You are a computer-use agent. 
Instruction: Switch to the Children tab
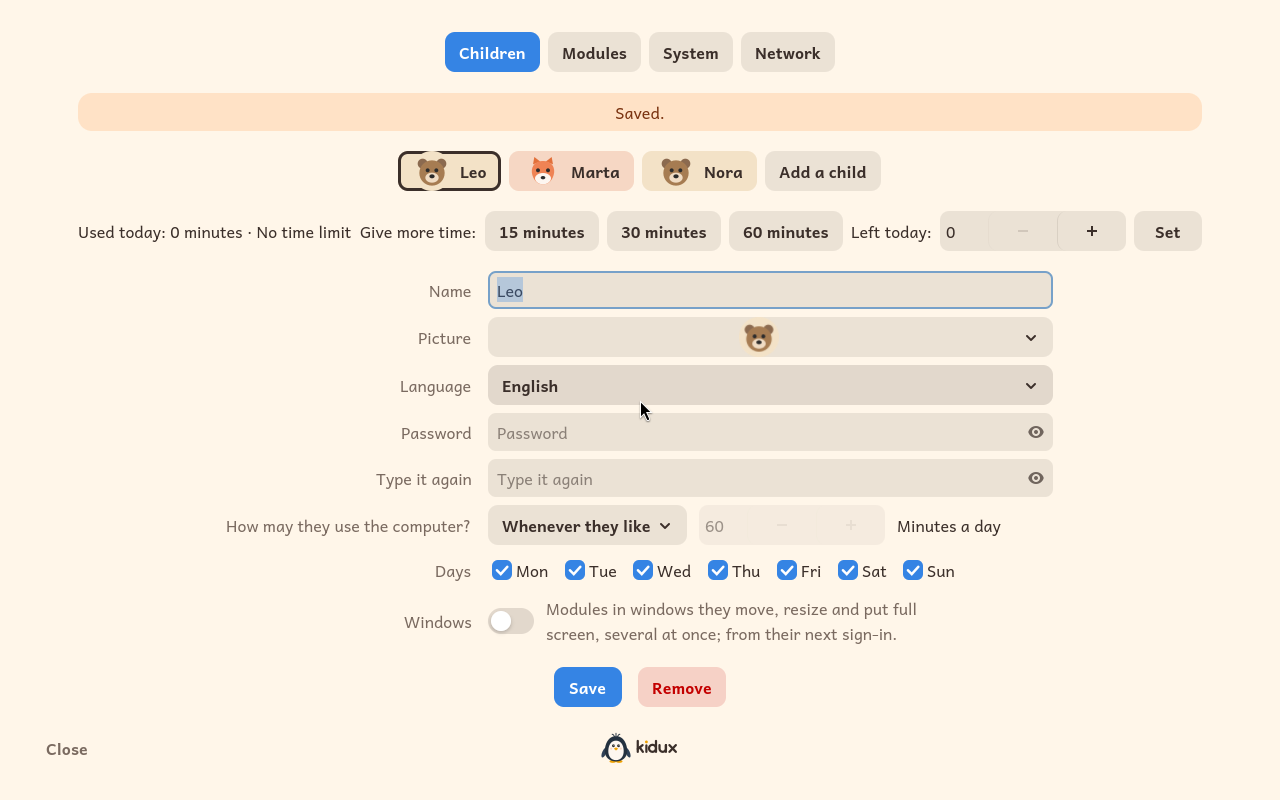click(492, 52)
